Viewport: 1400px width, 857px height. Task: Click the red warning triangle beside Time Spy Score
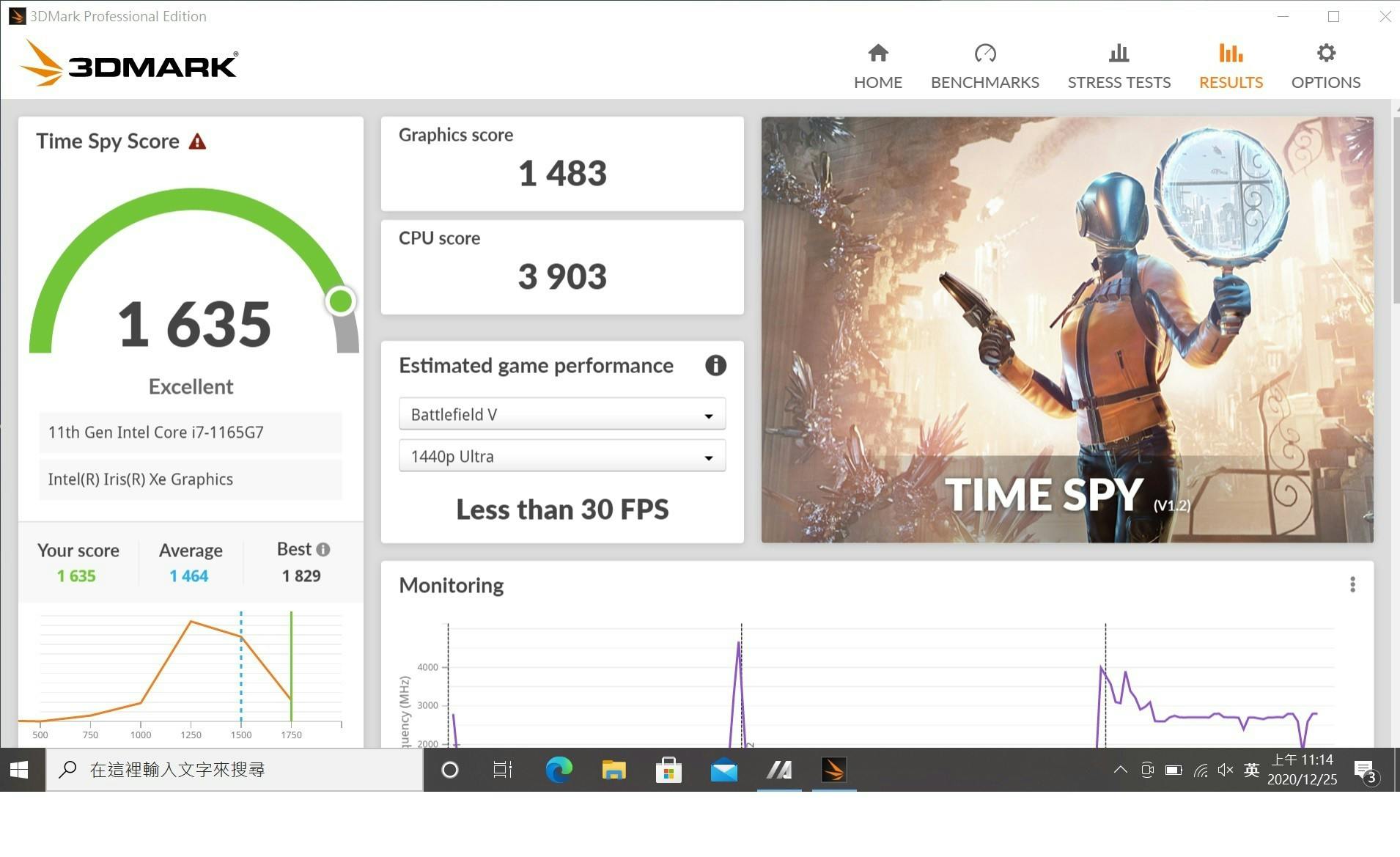(x=197, y=141)
